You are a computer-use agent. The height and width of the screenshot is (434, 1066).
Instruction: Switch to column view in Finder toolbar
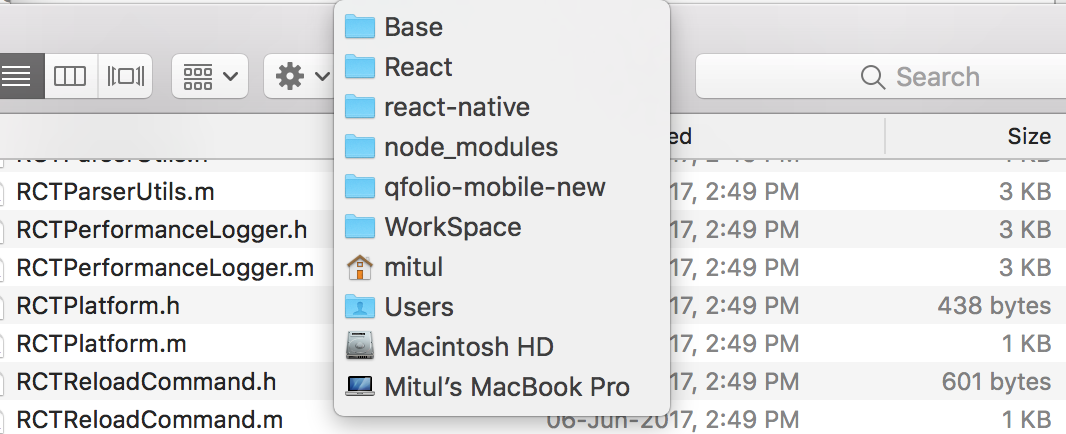coord(71,76)
